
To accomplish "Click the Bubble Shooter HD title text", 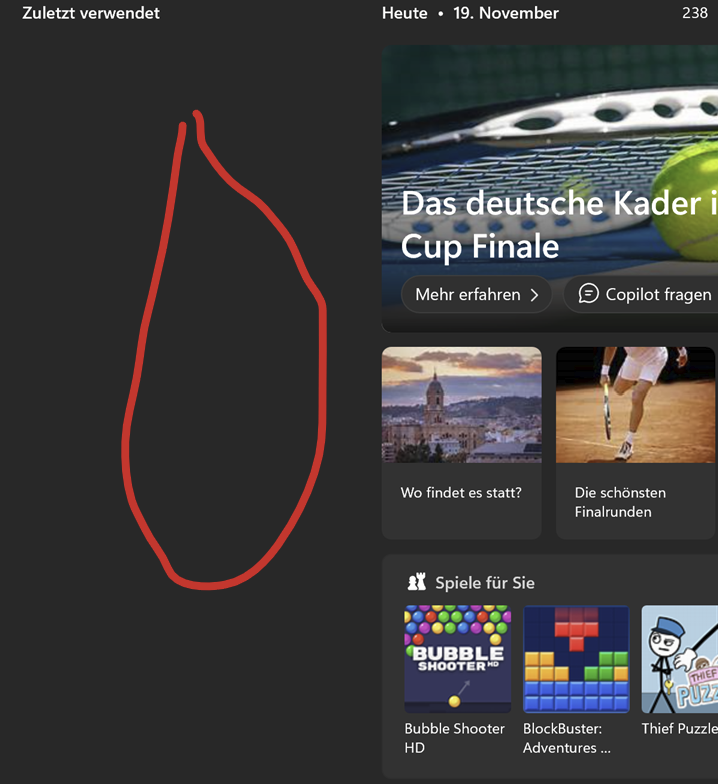I will tap(454, 738).
